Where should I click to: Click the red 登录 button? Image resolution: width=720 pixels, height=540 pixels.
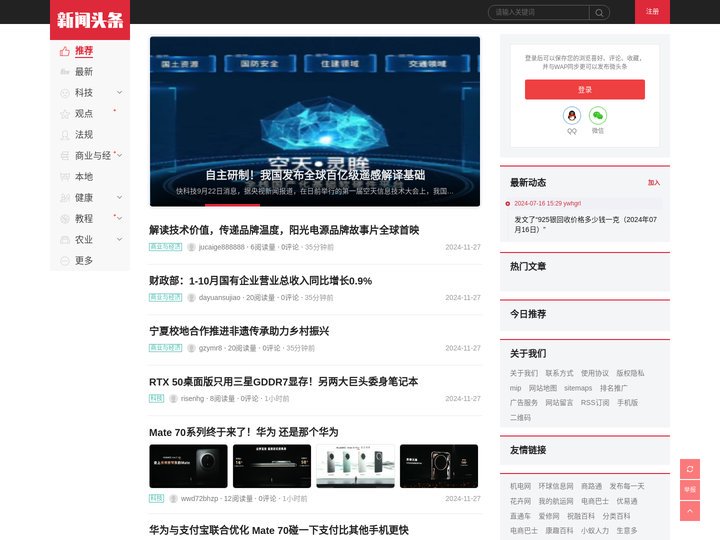585,90
